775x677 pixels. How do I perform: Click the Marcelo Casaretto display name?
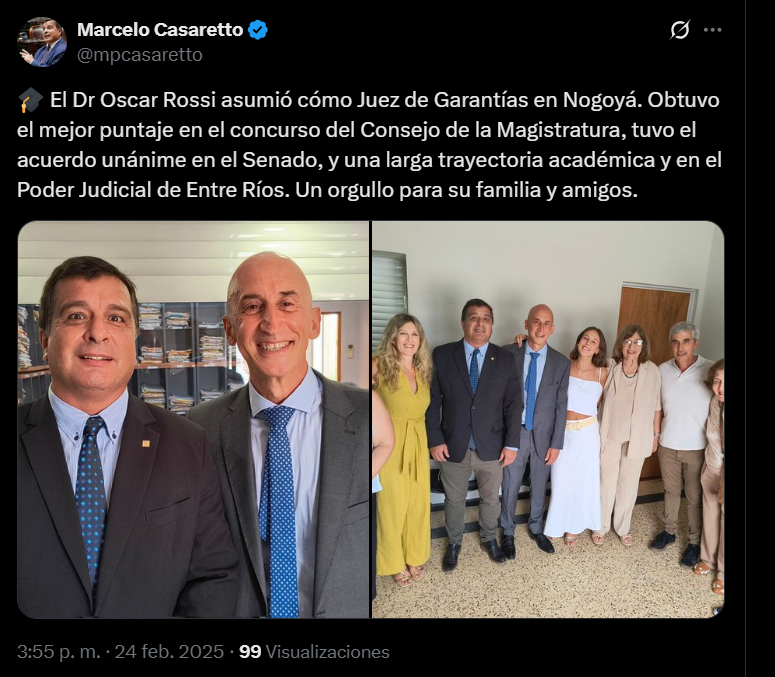[160, 30]
